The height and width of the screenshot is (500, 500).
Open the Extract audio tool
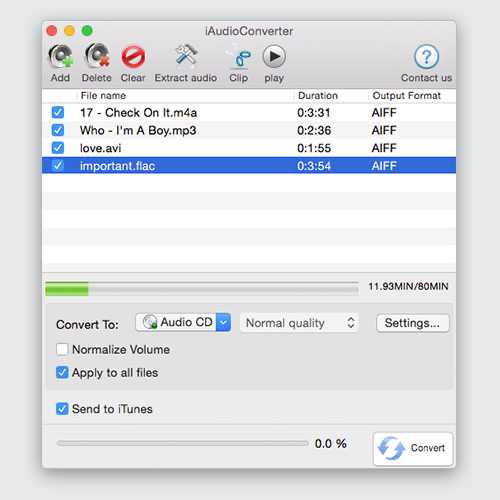tap(186, 55)
